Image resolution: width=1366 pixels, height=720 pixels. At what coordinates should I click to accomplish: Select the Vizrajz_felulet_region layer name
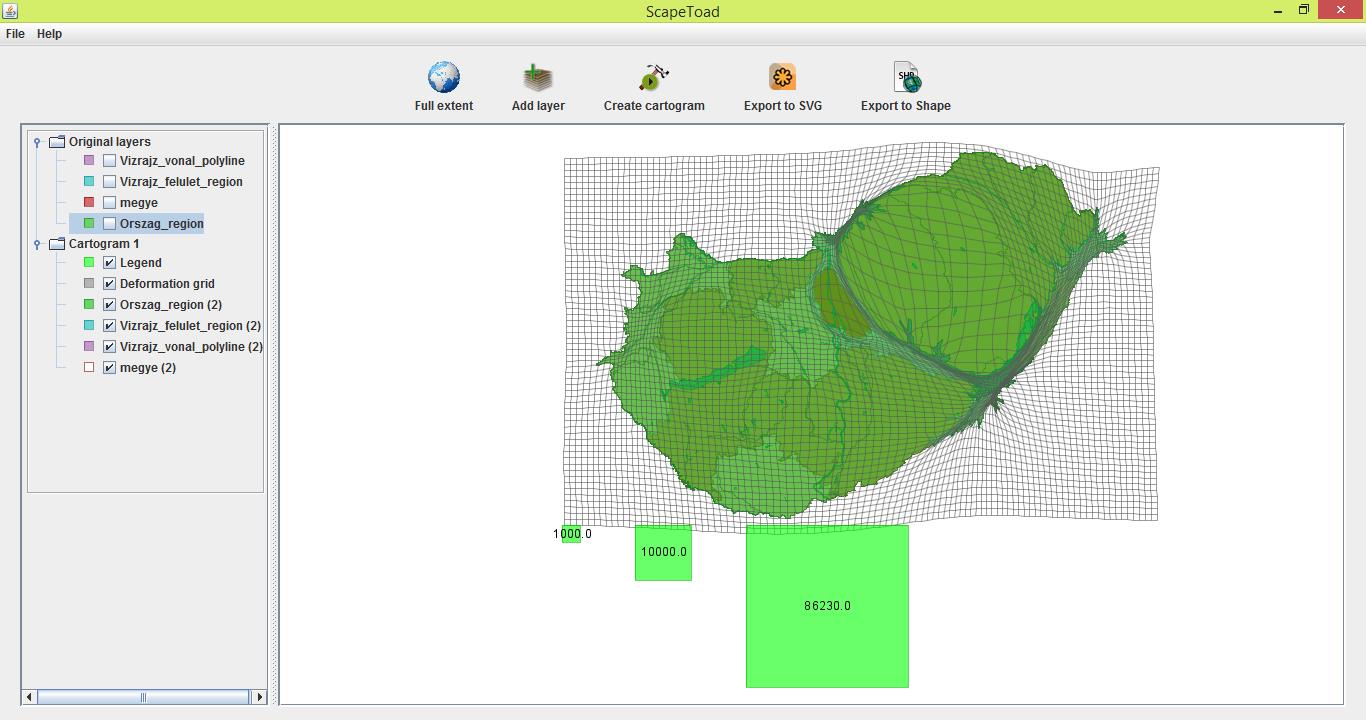pyautogui.click(x=181, y=182)
